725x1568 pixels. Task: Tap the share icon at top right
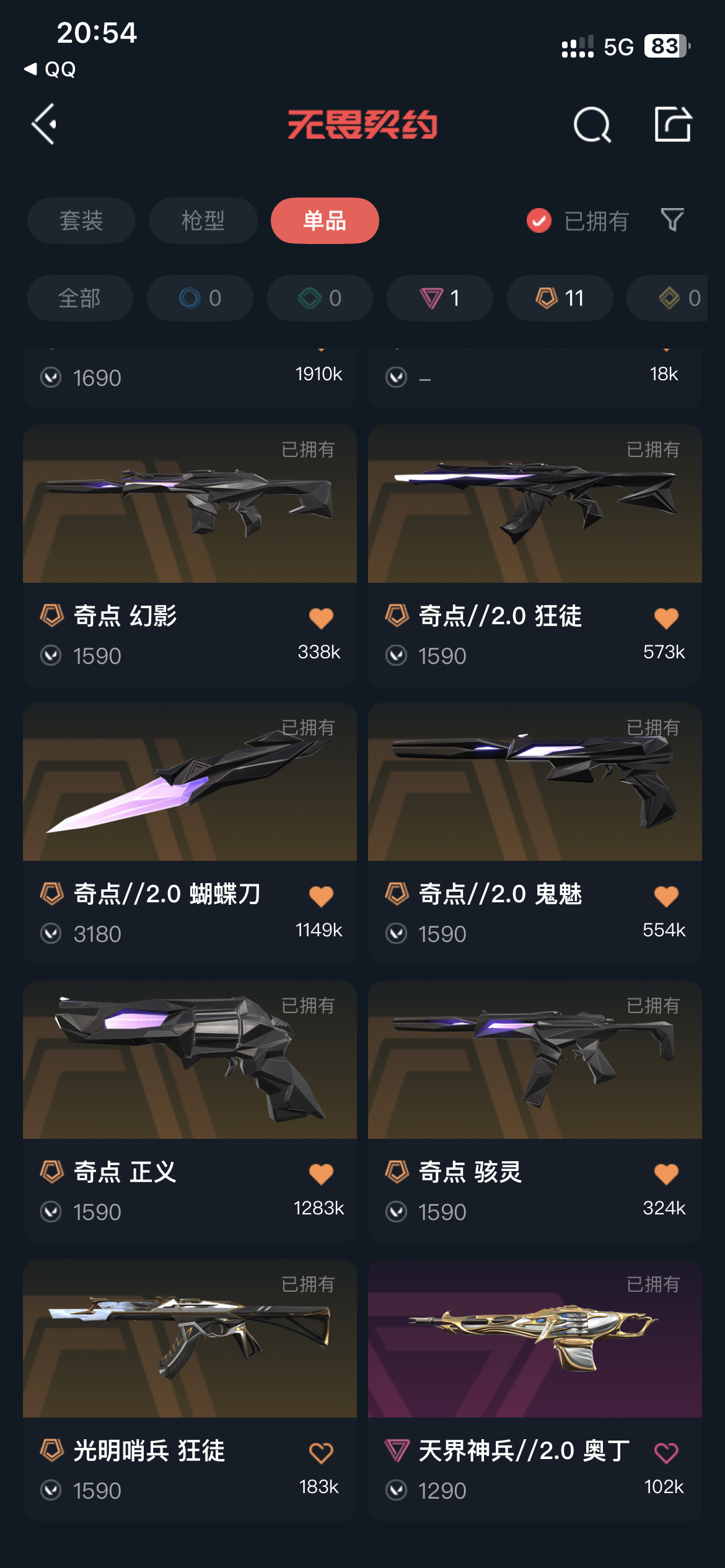(673, 124)
